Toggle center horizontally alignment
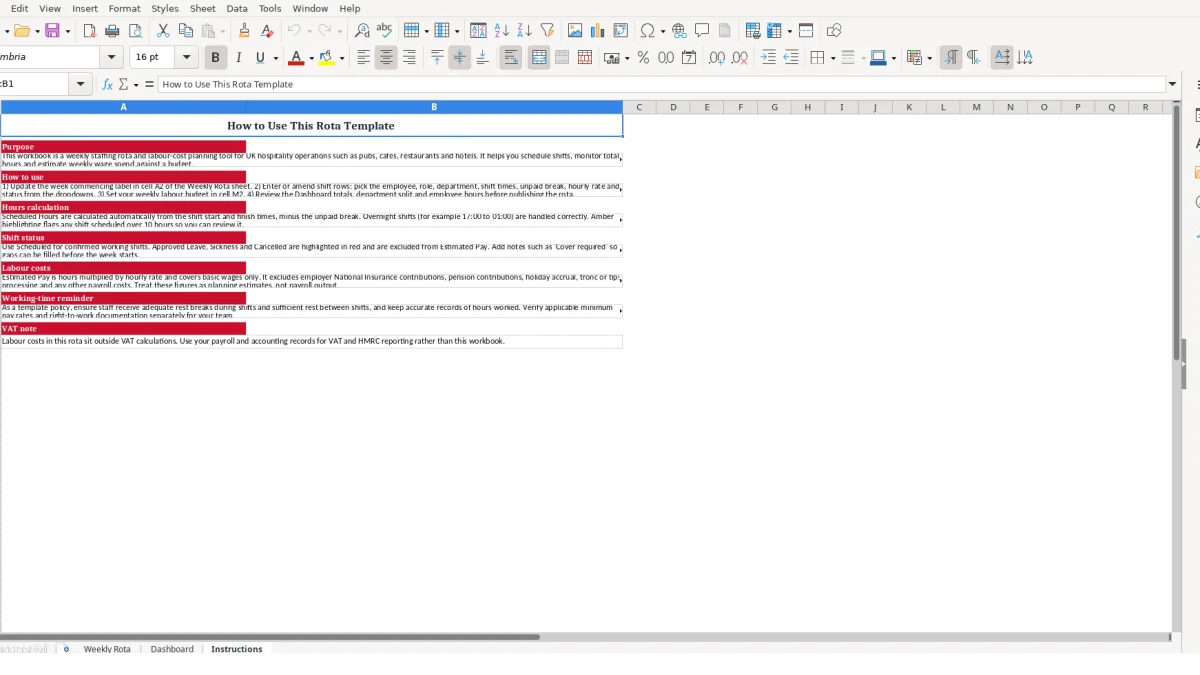Viewport: 1200px width, 675px height. 386,58
